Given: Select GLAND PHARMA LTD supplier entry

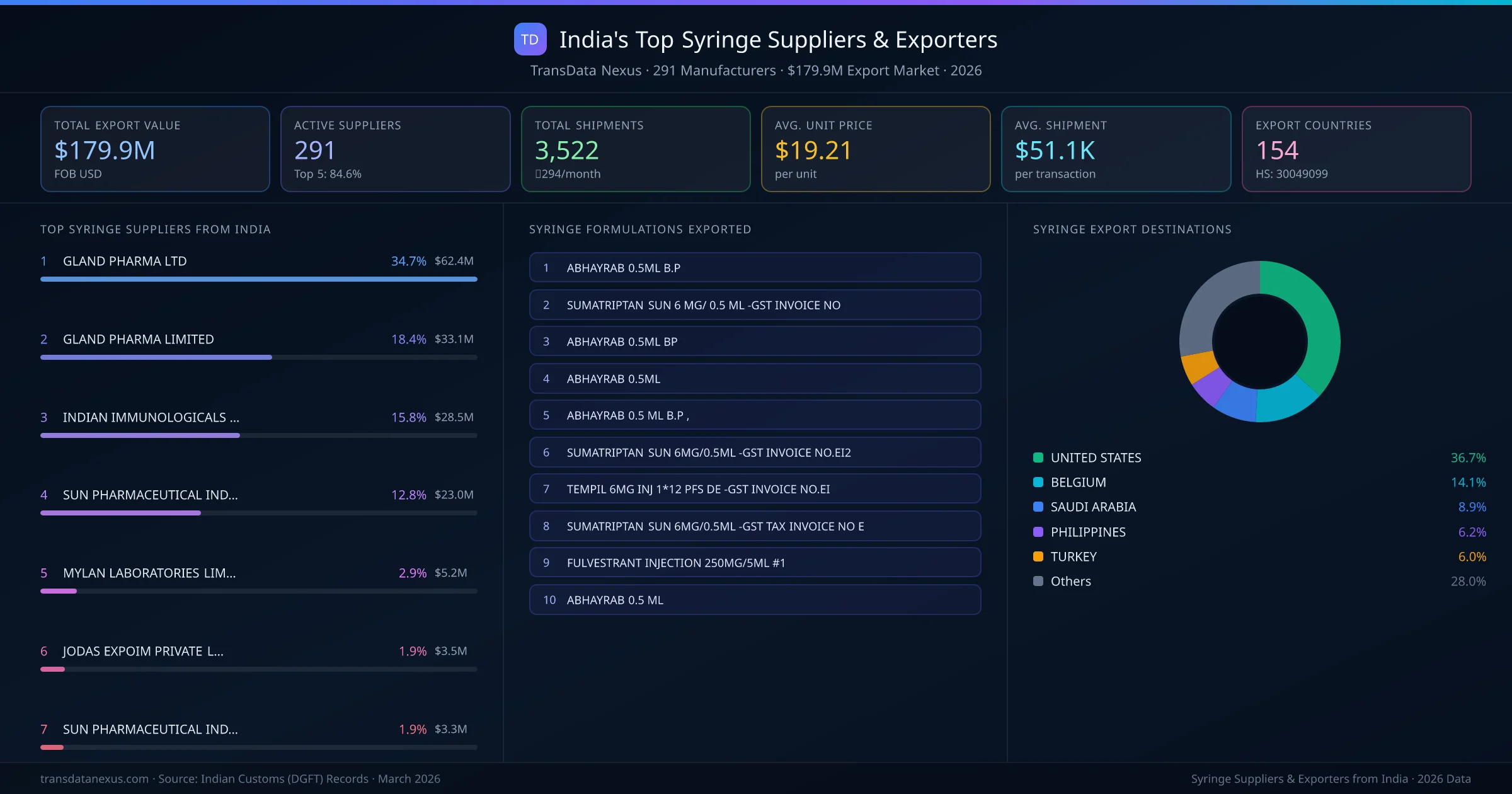Looking at the screenshot, I should (124, 261).
